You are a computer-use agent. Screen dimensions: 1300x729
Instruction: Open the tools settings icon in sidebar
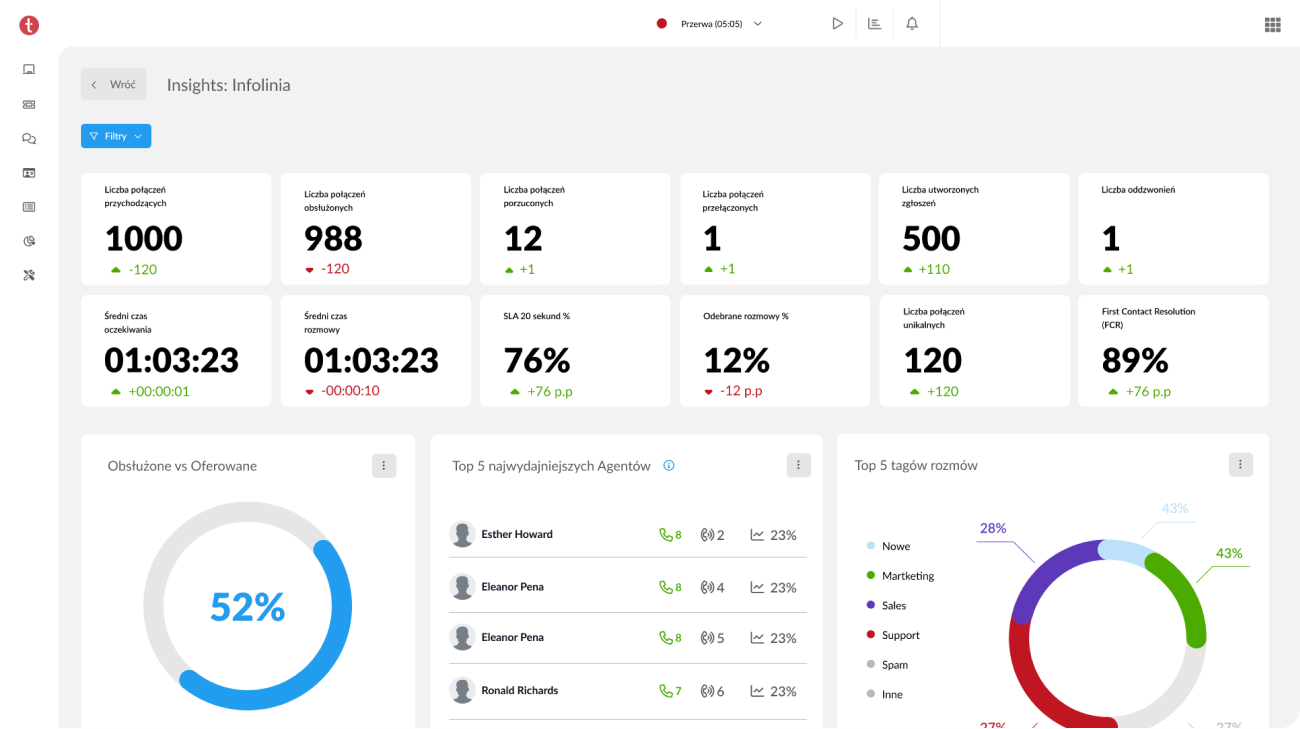point(29,275)
